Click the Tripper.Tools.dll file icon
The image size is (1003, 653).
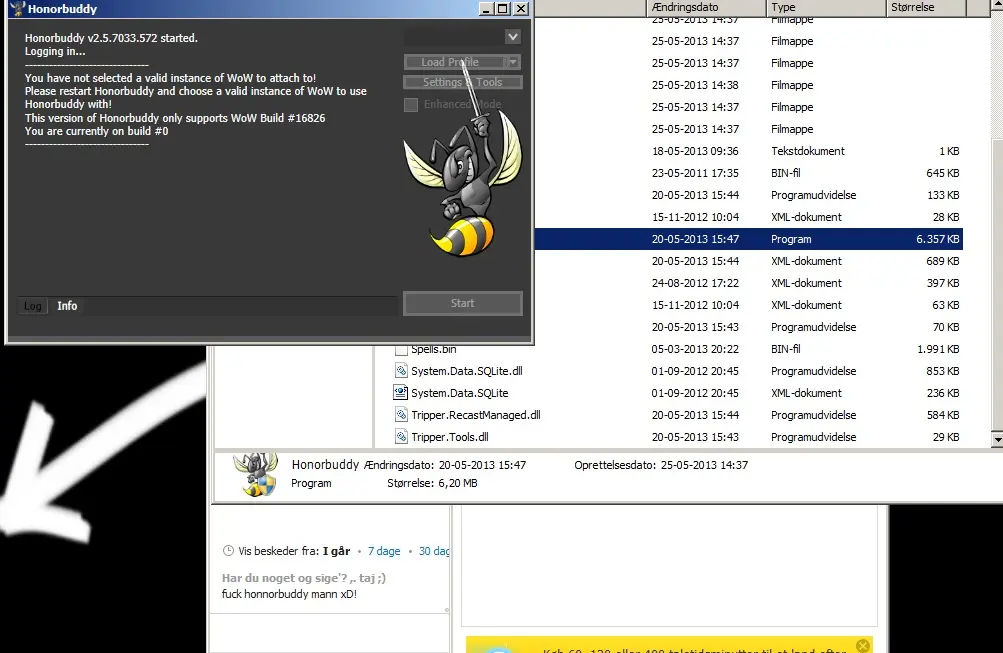(401, 437)
